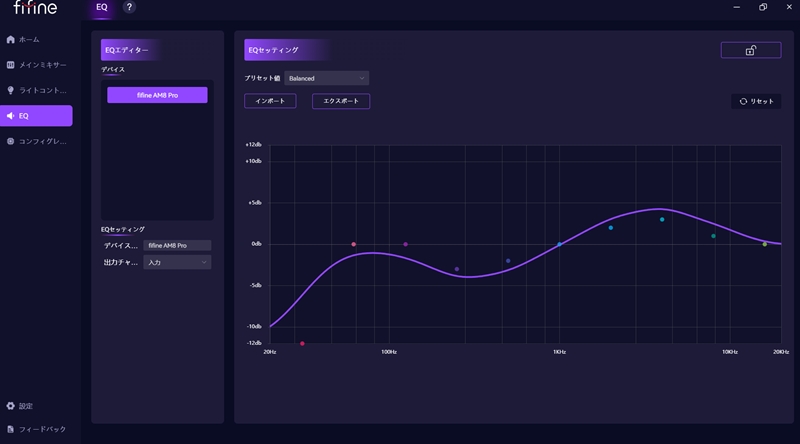This screenshot has width=800, height=444.
Task: Click the エクスポート export button
Action: pyautogui.click(x=341, y=101)
